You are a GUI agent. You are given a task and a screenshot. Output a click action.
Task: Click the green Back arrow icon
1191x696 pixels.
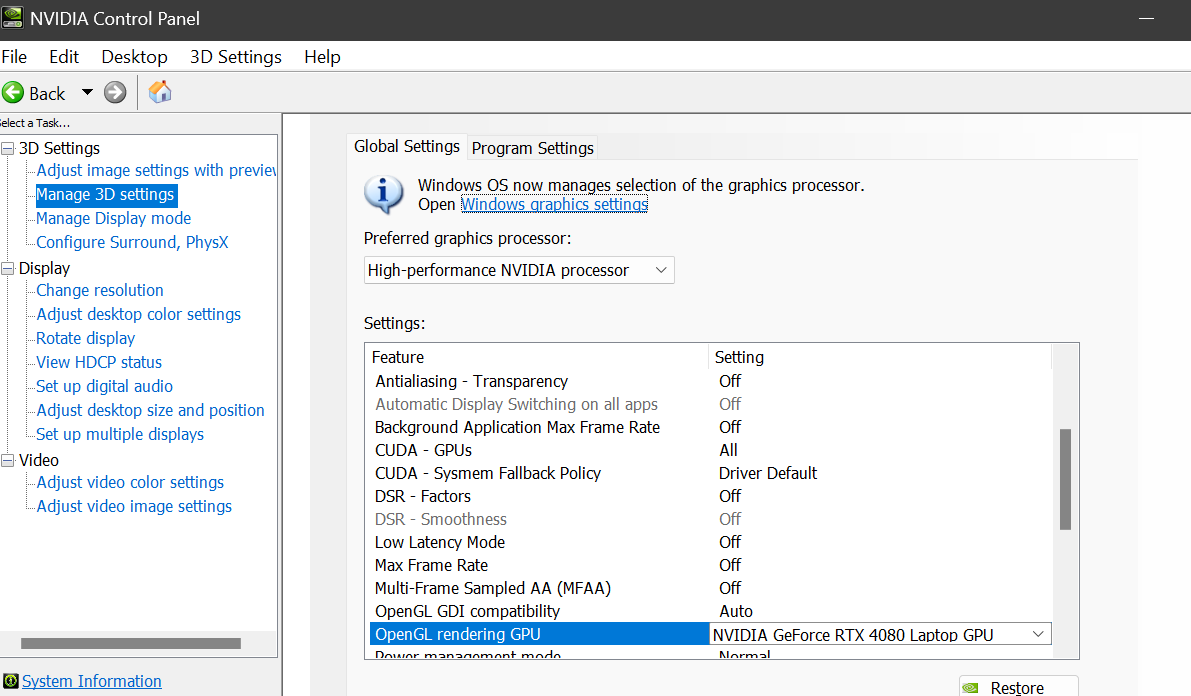(13, 93)
